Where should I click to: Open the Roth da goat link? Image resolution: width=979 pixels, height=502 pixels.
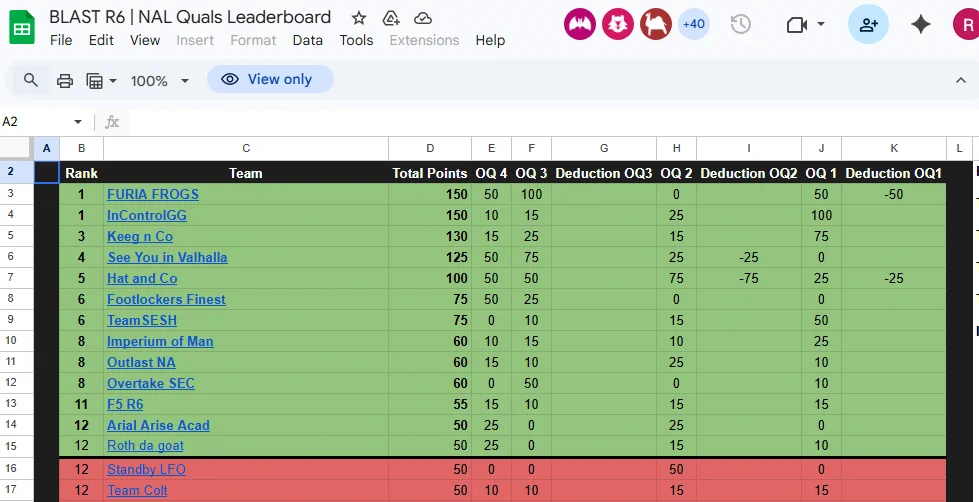[x=145, y=446]
